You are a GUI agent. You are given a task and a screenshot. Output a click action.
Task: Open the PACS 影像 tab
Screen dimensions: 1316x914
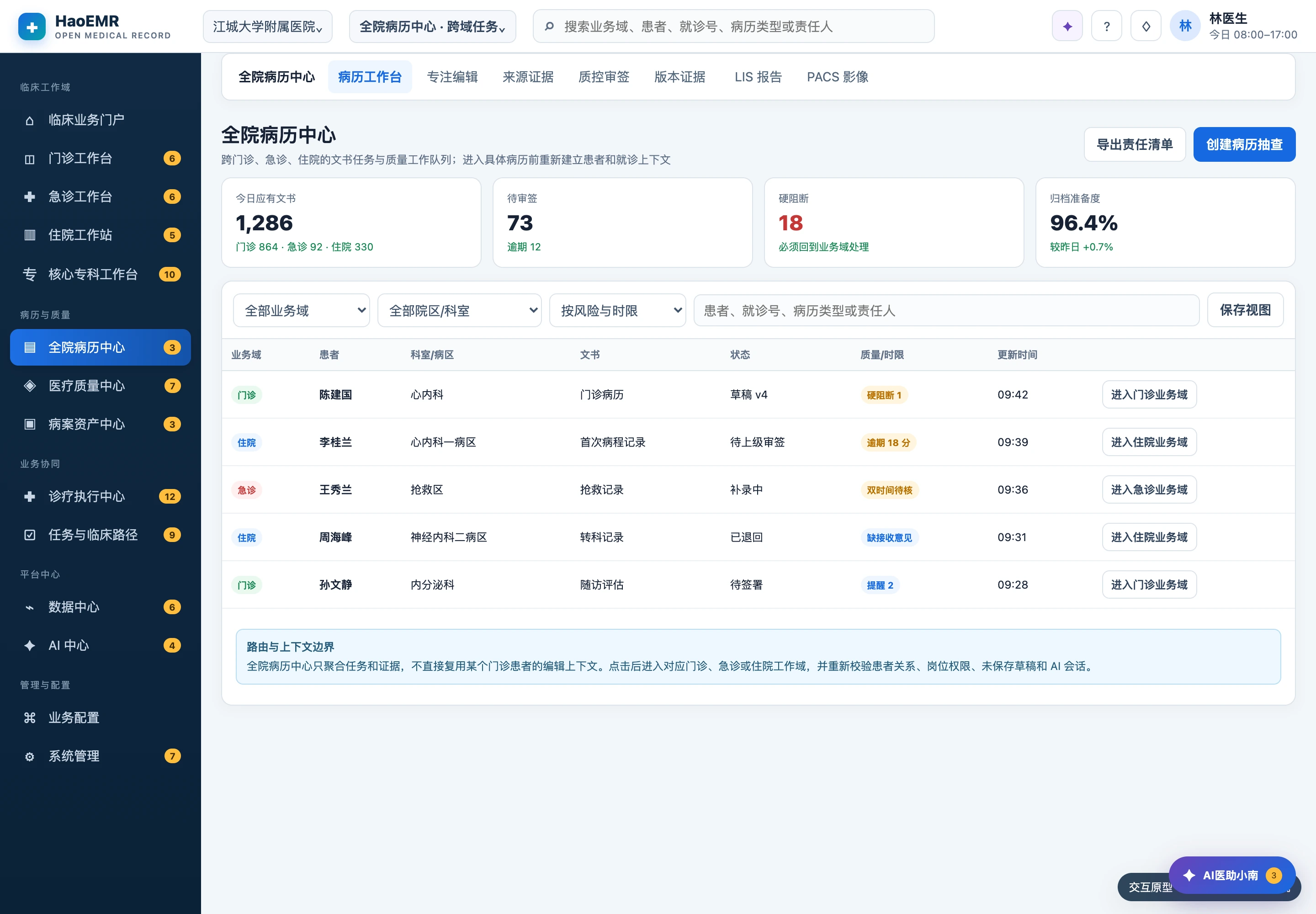837,77
